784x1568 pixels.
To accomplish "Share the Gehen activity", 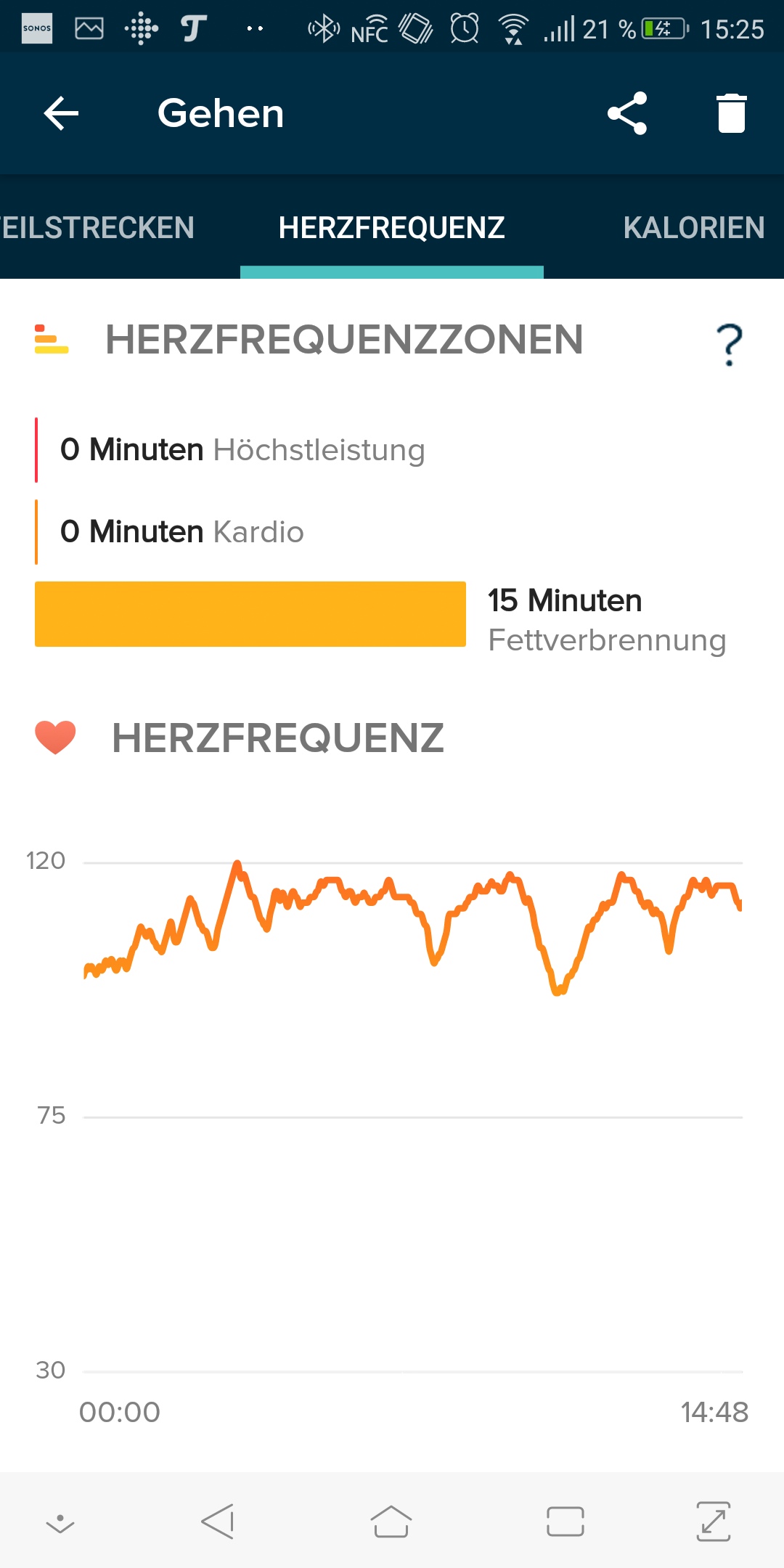I will pyautogui.click(x=627, y=113).
